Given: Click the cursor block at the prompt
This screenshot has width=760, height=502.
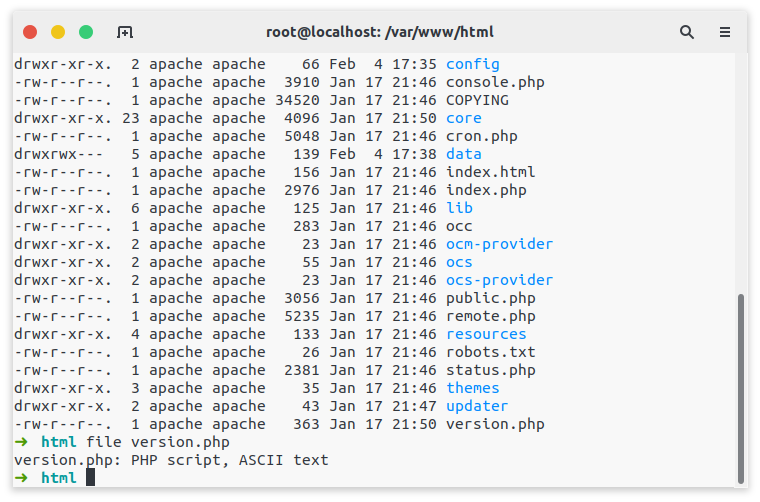Looking at the screenshot, I should (91, 478).
